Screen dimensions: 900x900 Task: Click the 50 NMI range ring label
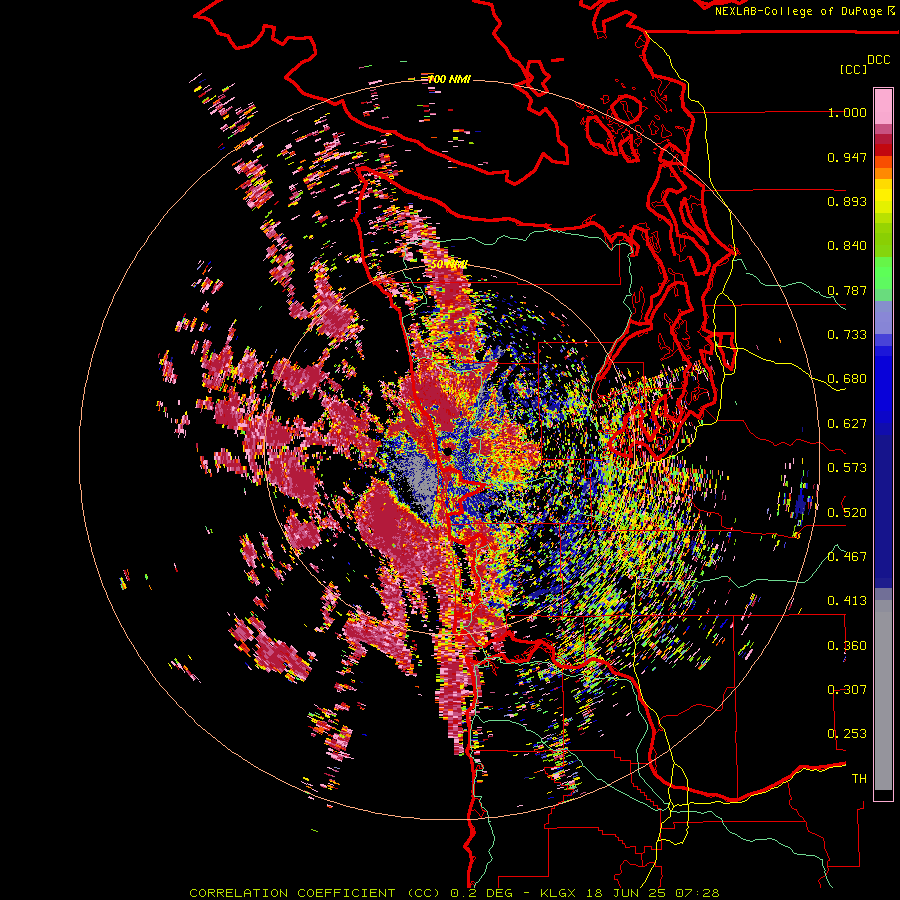tap(449, 265)
